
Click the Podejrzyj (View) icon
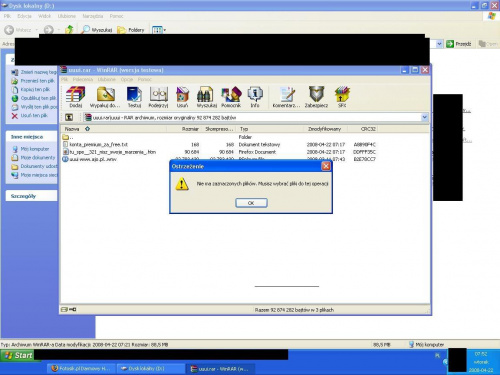tap(158, 97)
